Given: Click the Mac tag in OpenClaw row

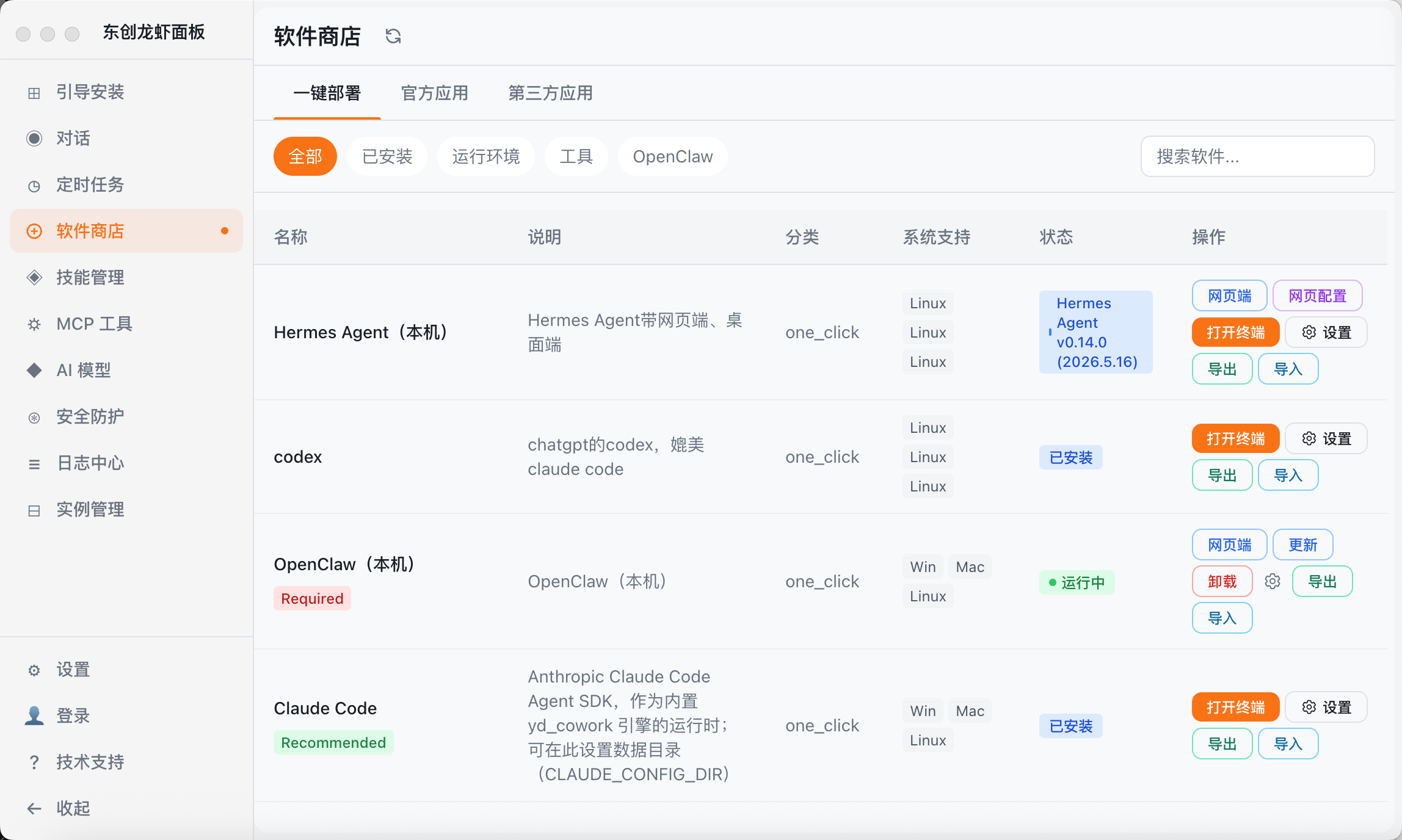Looking at the screenshot, I should [x=970, y=567].
